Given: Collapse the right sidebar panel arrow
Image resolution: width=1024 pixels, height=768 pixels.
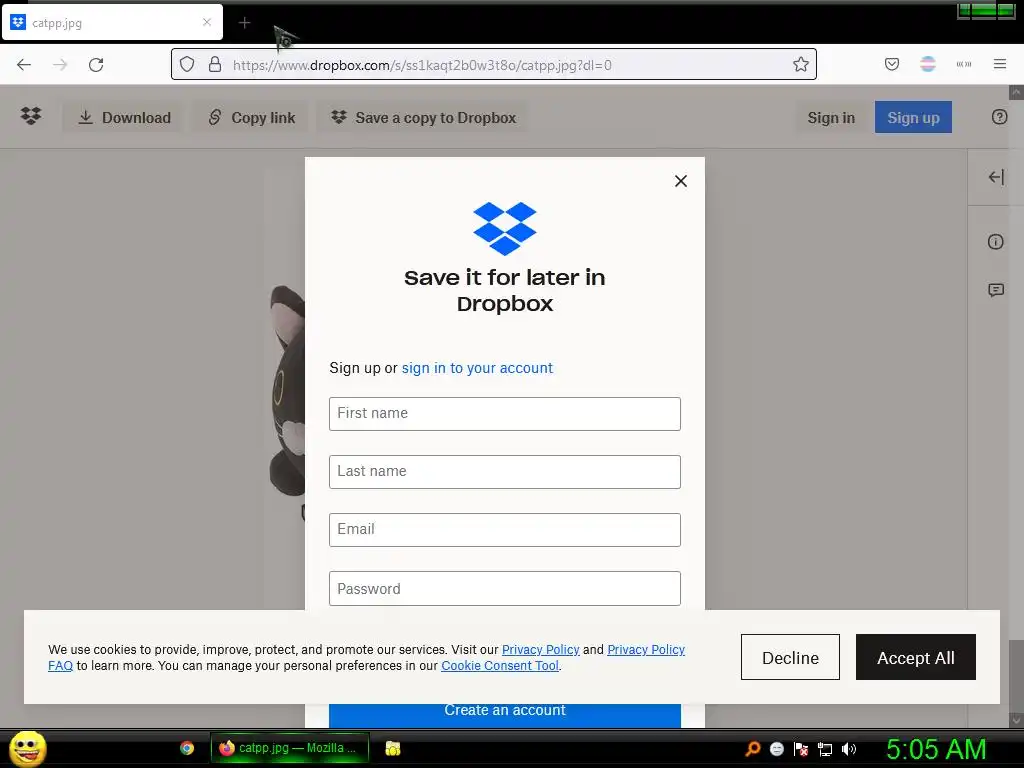Looking at the screenshot, I should coord(996,177).
